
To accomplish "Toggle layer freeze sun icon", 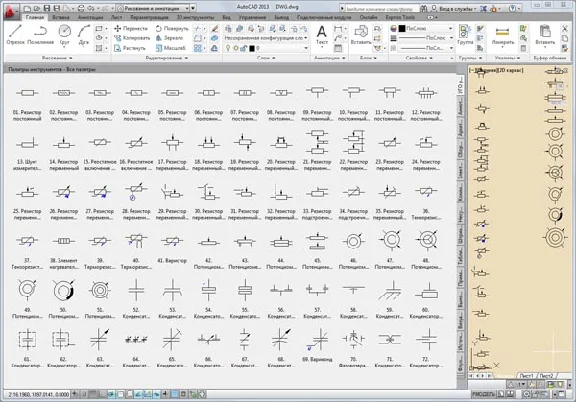I will pyautogui.click(x=235, y=48).
